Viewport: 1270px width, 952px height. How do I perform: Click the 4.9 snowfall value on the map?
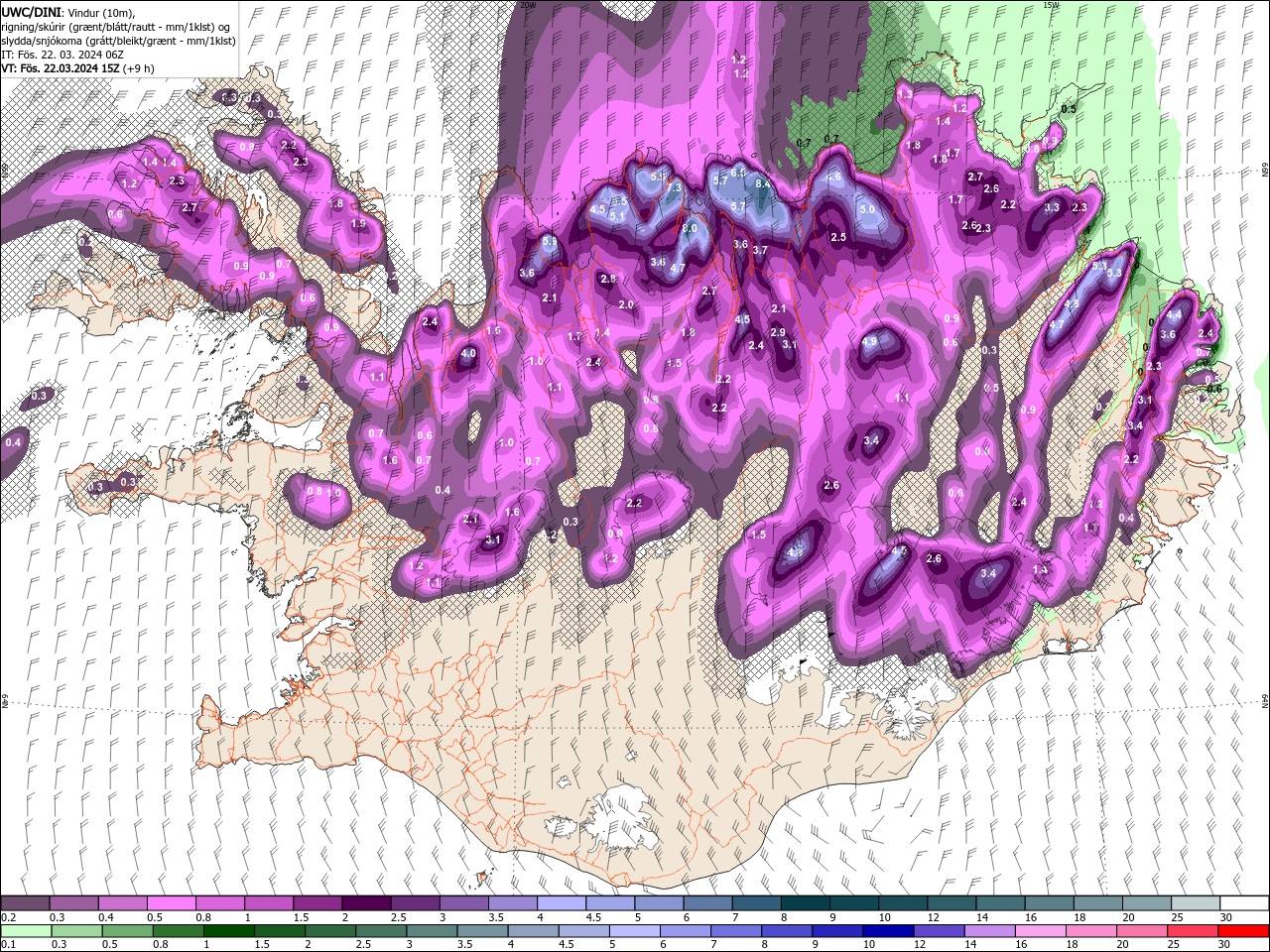coord(870,340)
